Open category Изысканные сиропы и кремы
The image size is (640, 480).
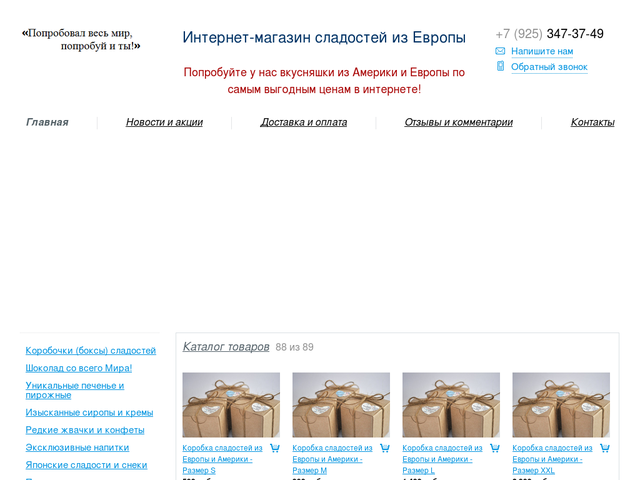click(x=89, y=413)
